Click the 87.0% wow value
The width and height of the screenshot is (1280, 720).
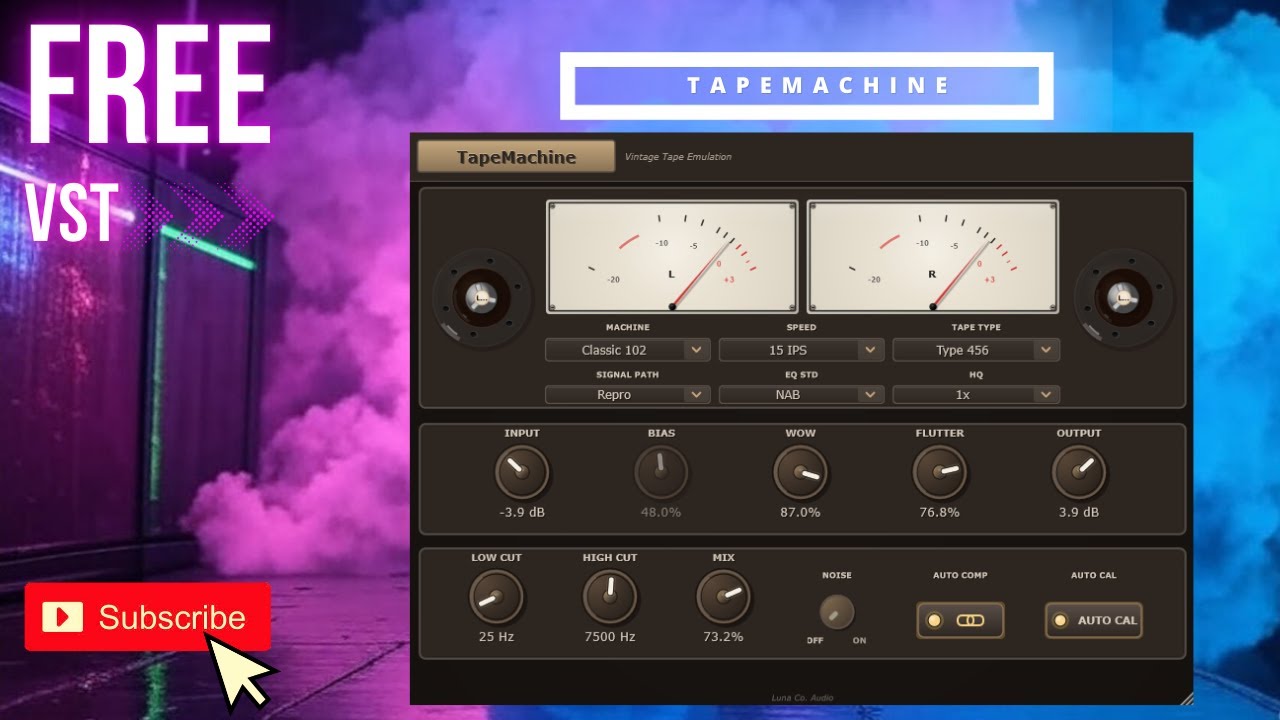tap(800, 512)
